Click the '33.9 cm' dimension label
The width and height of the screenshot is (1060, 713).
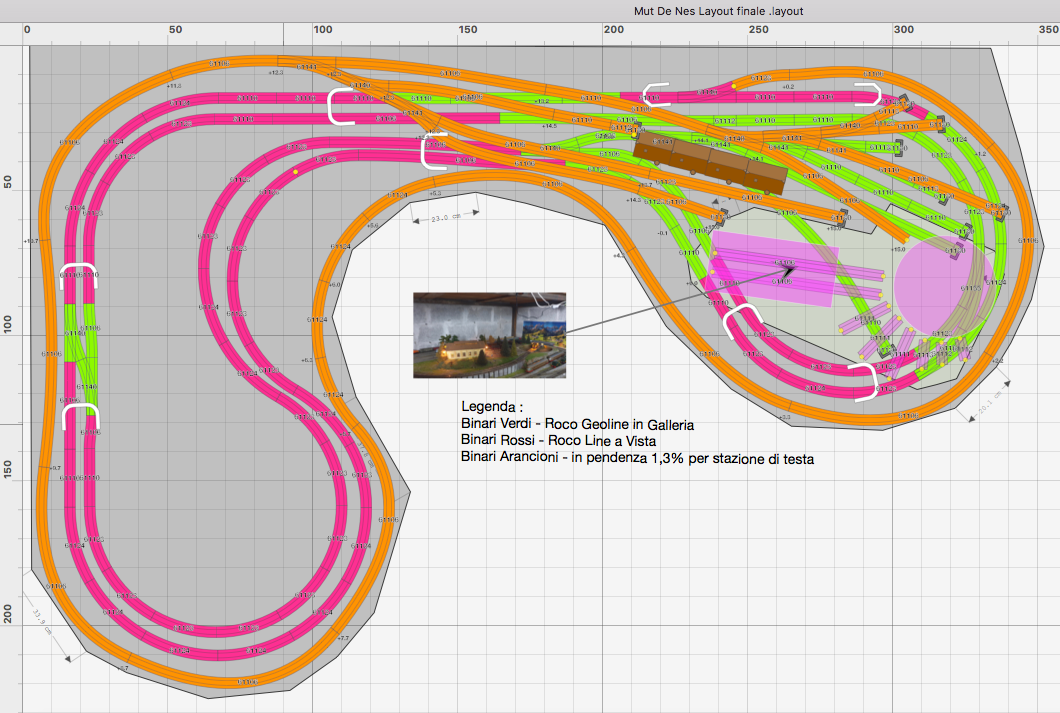(x=42, y=622)
